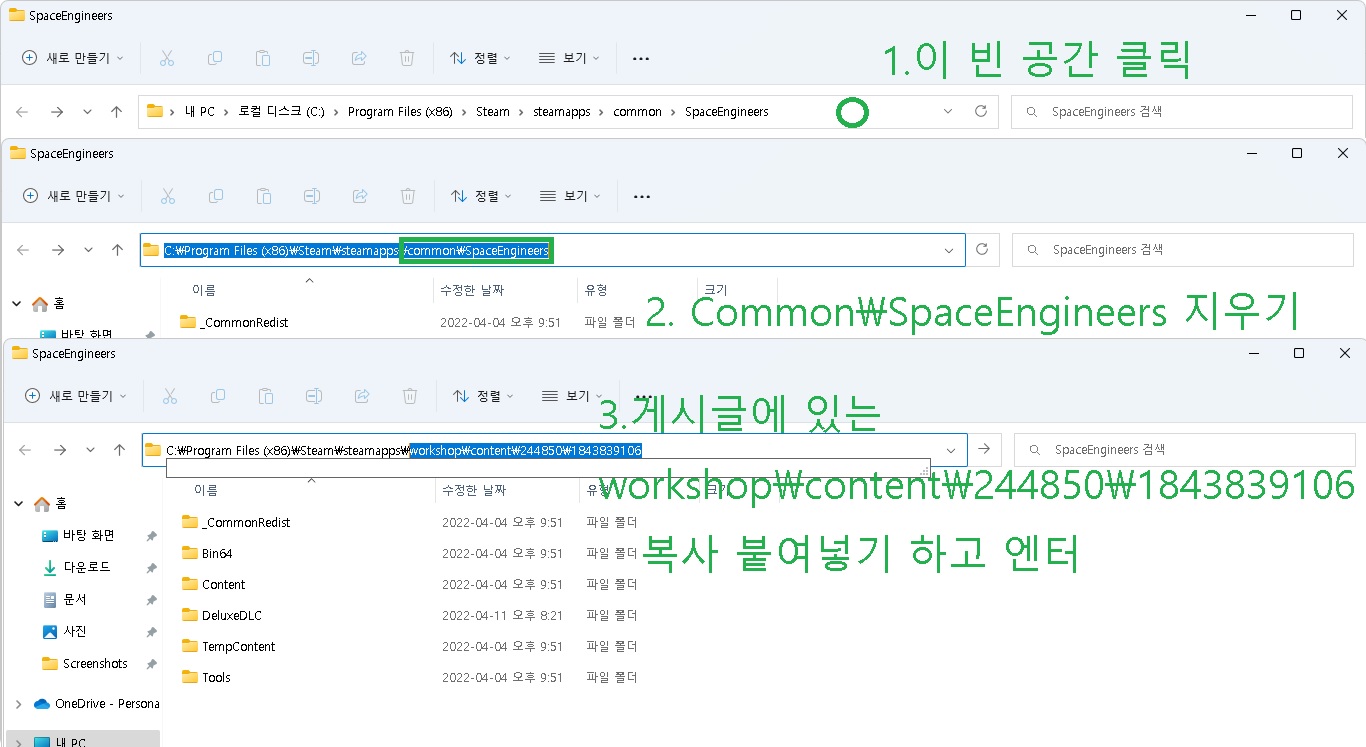Click Program Files (x86) breadcrumb in top window
The image size is (1366, 747).
(400, 112)
